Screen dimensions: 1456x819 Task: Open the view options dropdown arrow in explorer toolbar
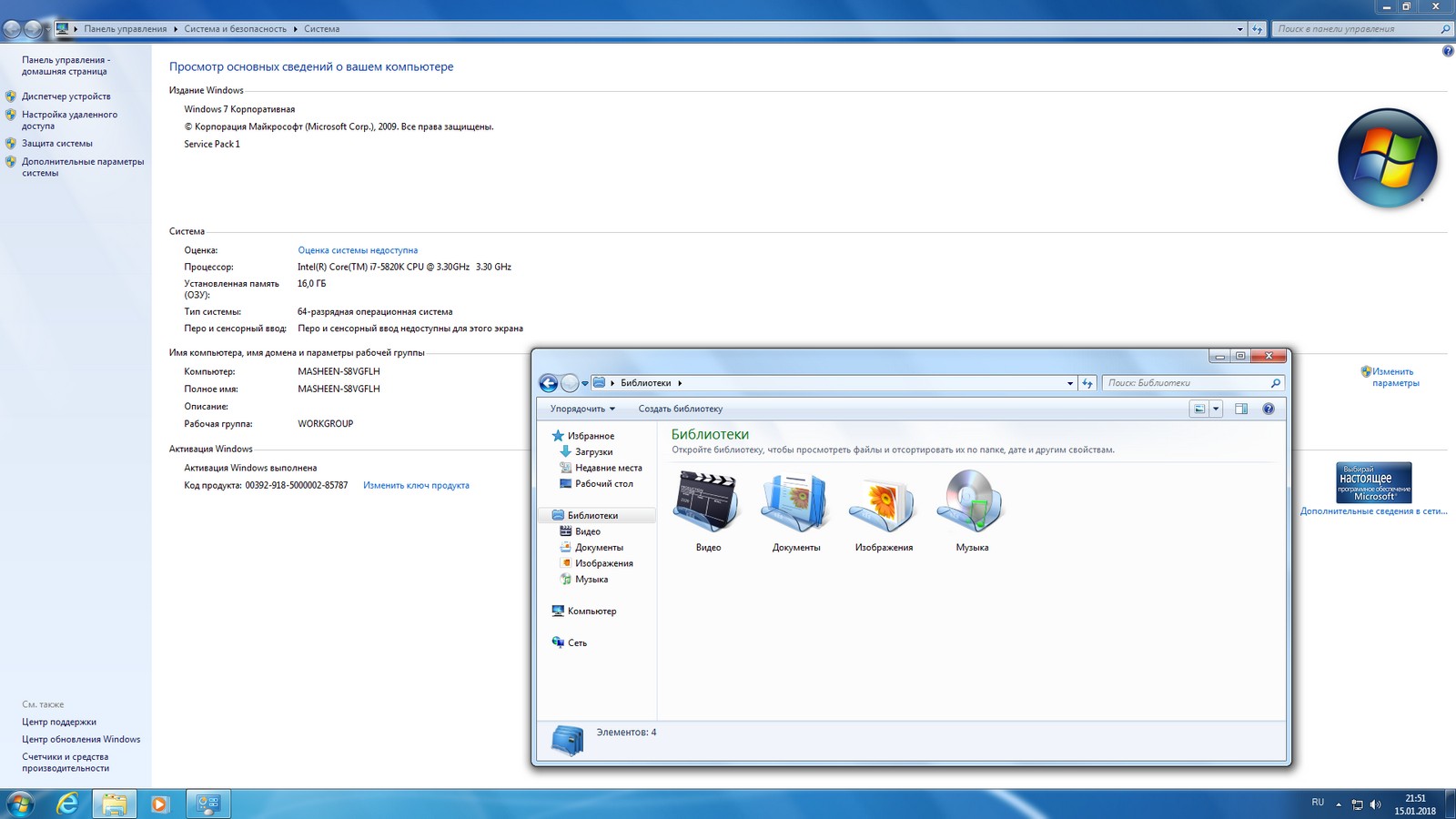pos(1216,409)
